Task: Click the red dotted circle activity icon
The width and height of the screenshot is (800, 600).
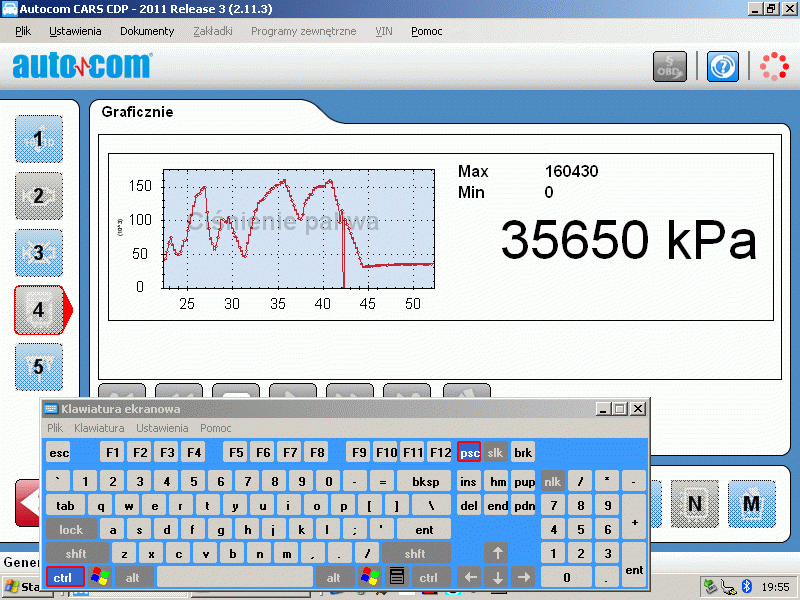Action: click(774, 66)
